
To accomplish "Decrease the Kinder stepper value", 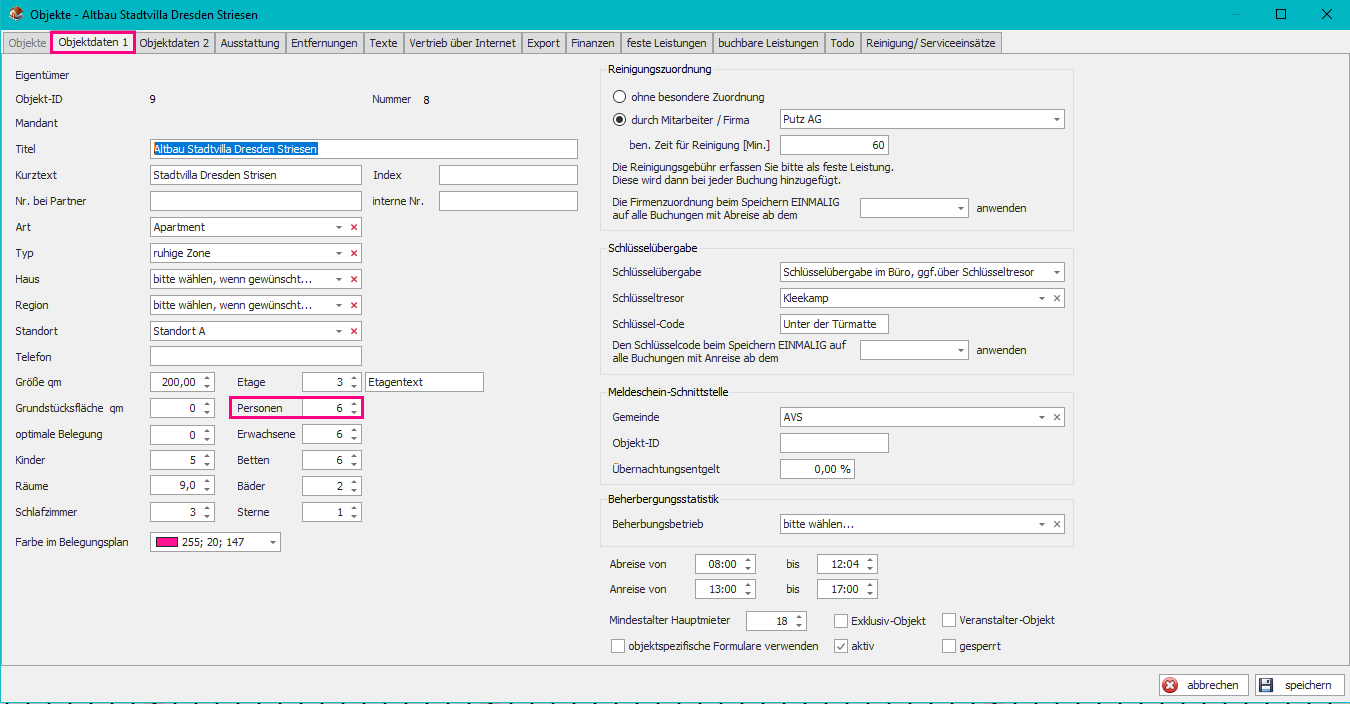I will tap(207, 465).
